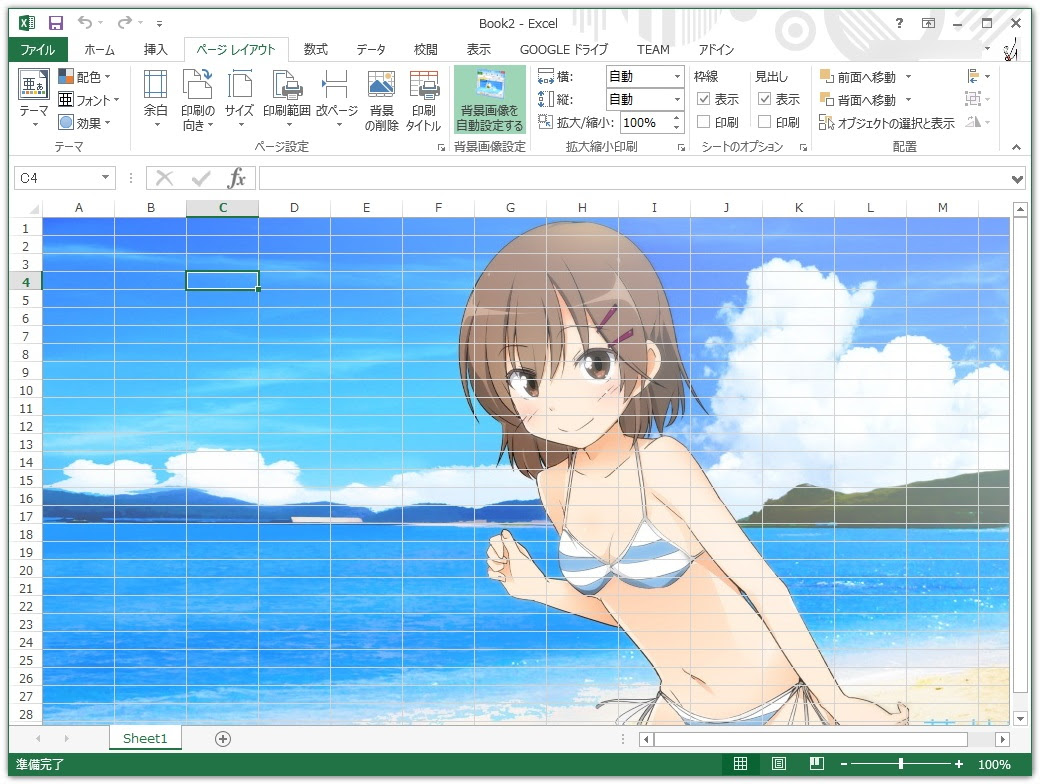This screenshot has height=784, width=1040.
Task: Open quick access toolbar customize arrow
Action: click(159, 24)
